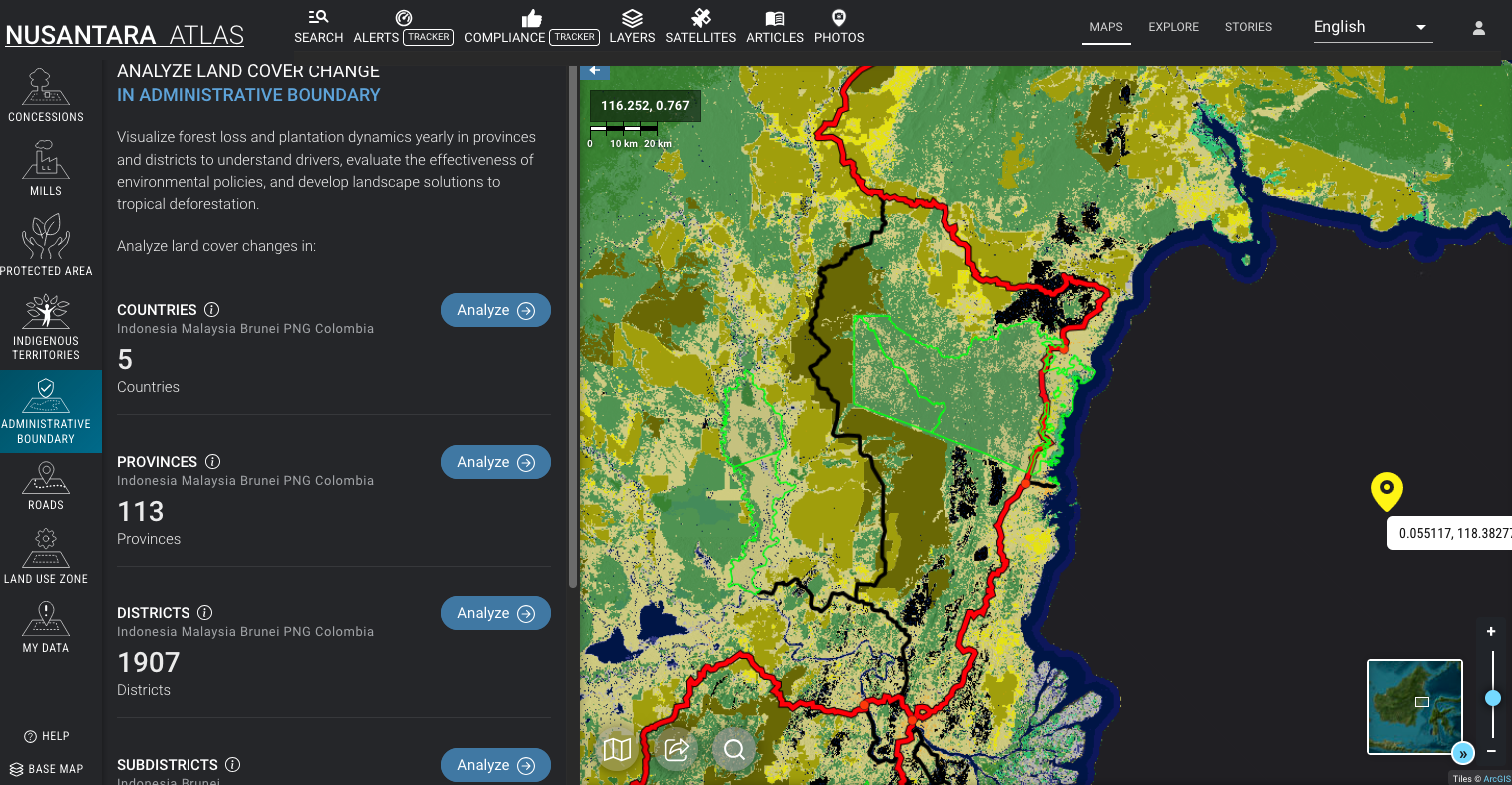
Task: Open the user account icon
Action: (1479, 28)
